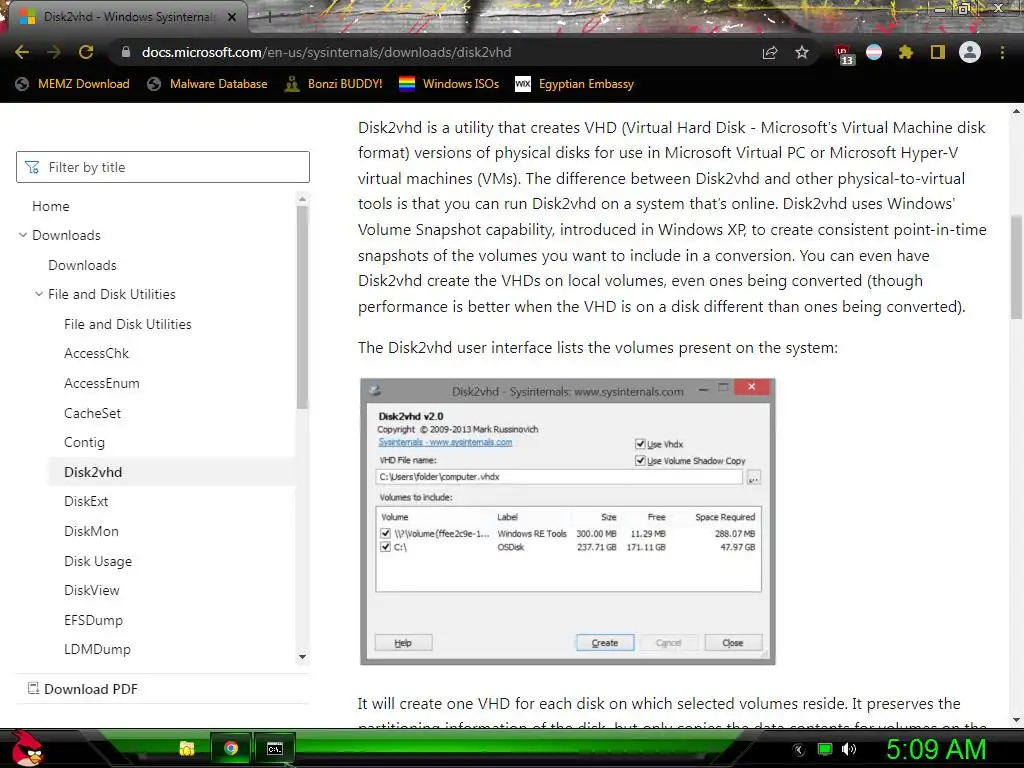View site security lock info
The image size is (1024, 768).
point(126,52)
